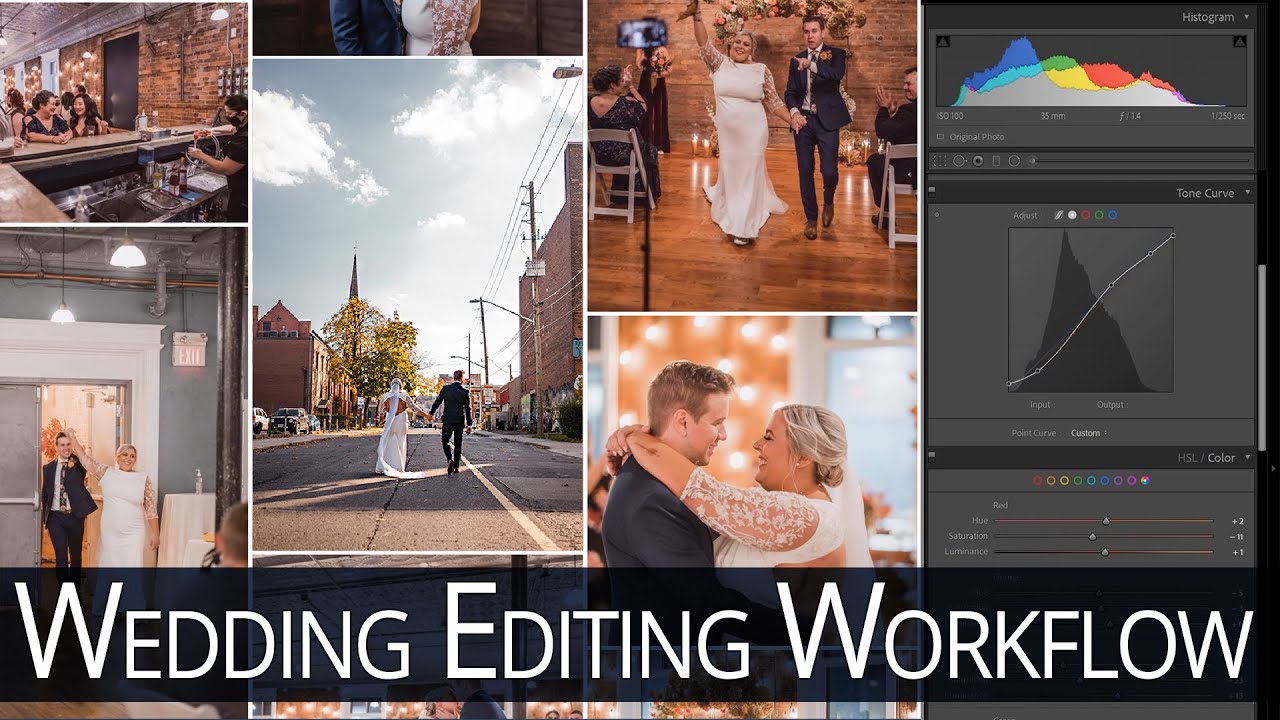Click the top-right tone curve control point
Image resolution: width=1280 pixels, height=720 pixels.
point(1173,236)
